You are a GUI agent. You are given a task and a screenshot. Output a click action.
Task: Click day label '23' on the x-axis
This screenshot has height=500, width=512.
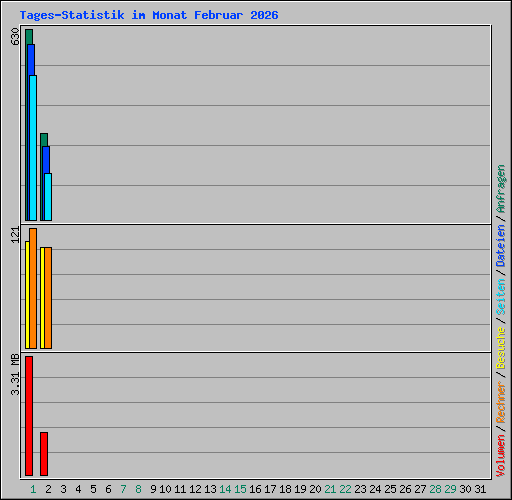tap(360, 489)
